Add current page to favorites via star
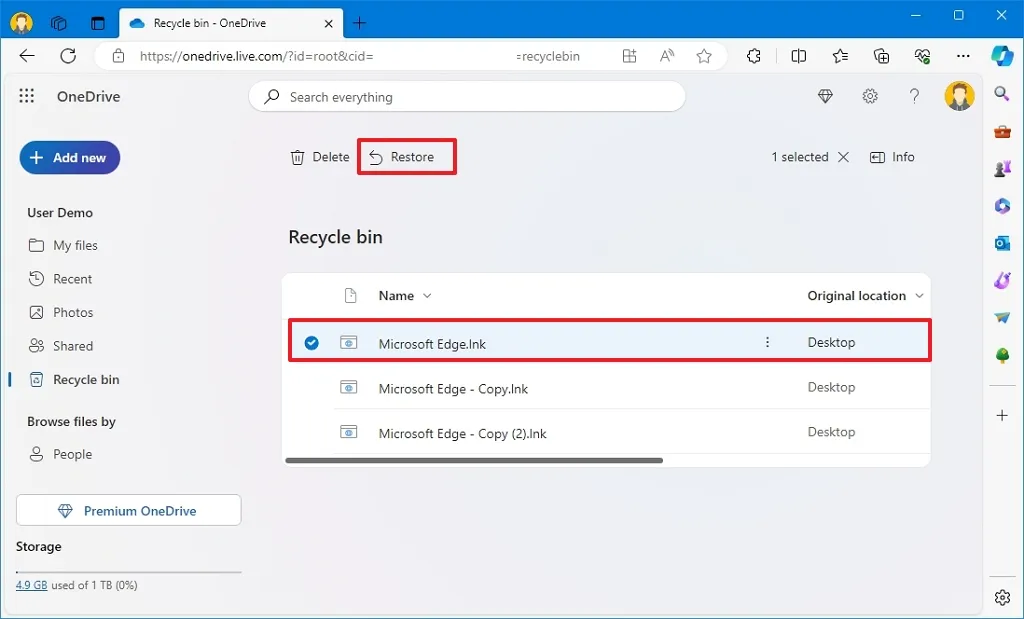1024x619 pixels. (x=704, y=57)
